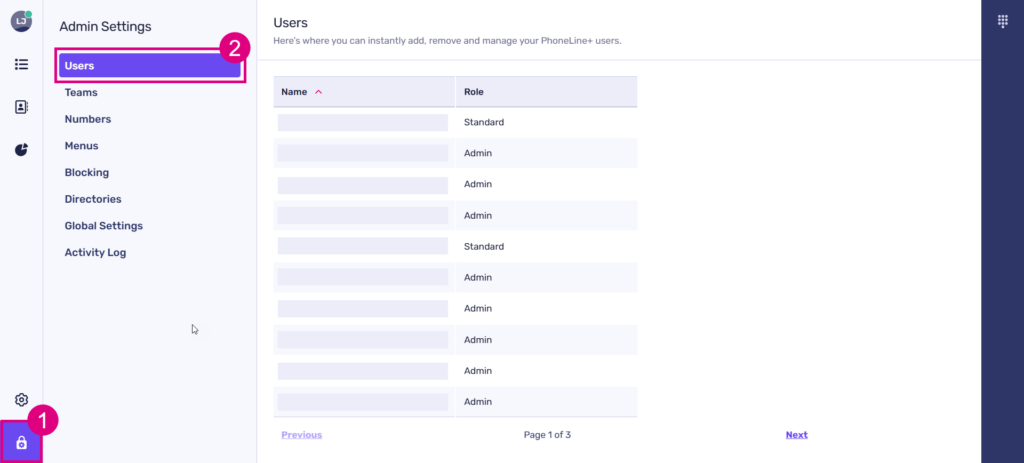Open the analytics pie chart icon
The width and height of the screenshot is (1024, 463).
click(21, 150)
